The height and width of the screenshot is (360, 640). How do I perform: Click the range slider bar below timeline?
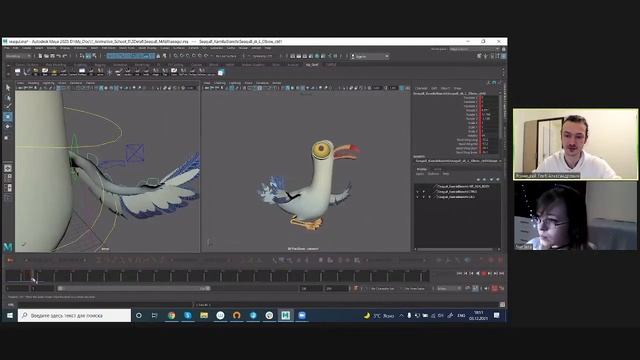(x=134, y=289)
